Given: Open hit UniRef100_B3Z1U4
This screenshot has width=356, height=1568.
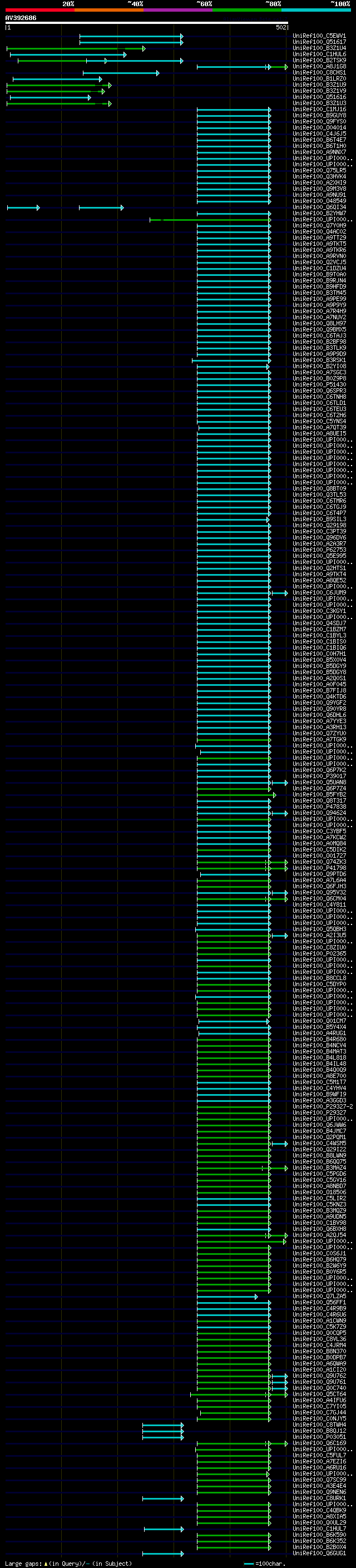Looking at the screenshot, I should 319,49.
